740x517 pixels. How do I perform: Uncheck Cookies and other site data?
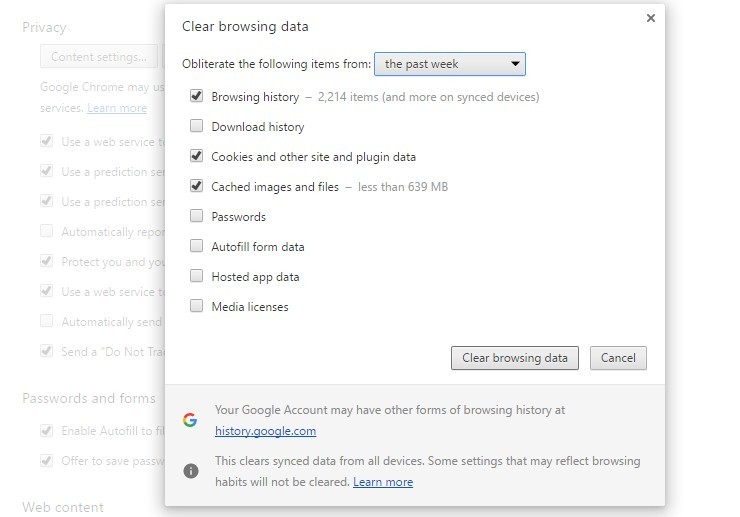196,156
